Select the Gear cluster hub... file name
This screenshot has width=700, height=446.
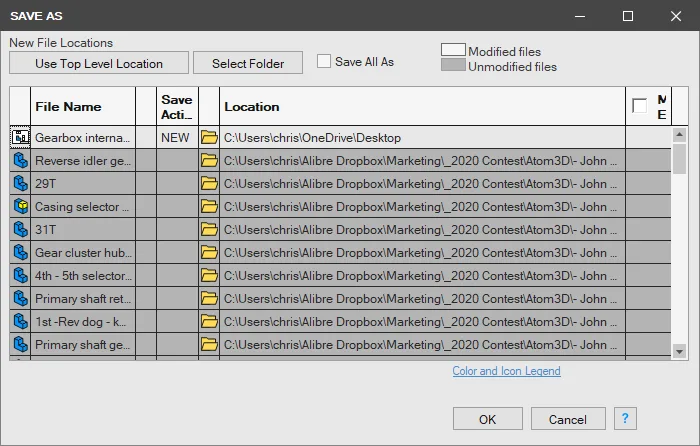tap(83, 253)
